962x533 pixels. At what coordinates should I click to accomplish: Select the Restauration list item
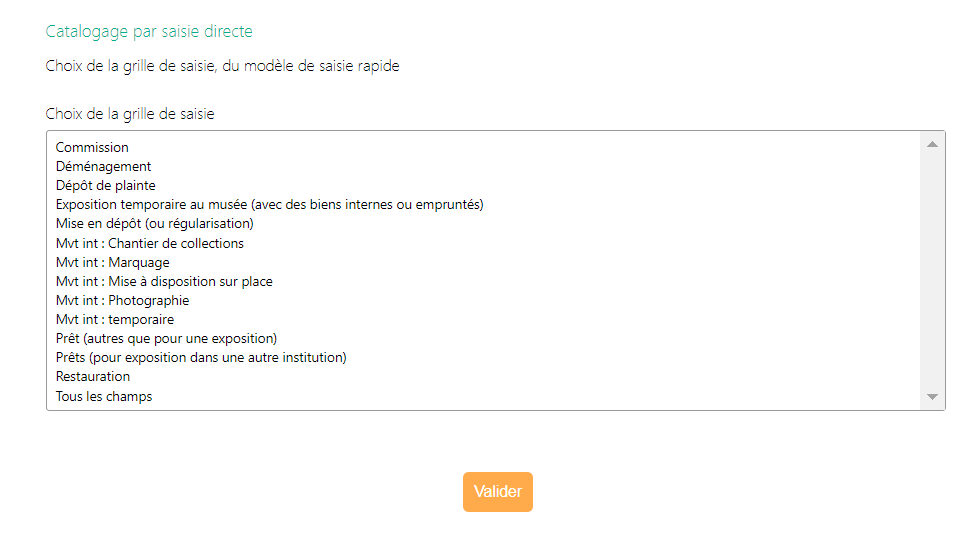pos(93,376)
